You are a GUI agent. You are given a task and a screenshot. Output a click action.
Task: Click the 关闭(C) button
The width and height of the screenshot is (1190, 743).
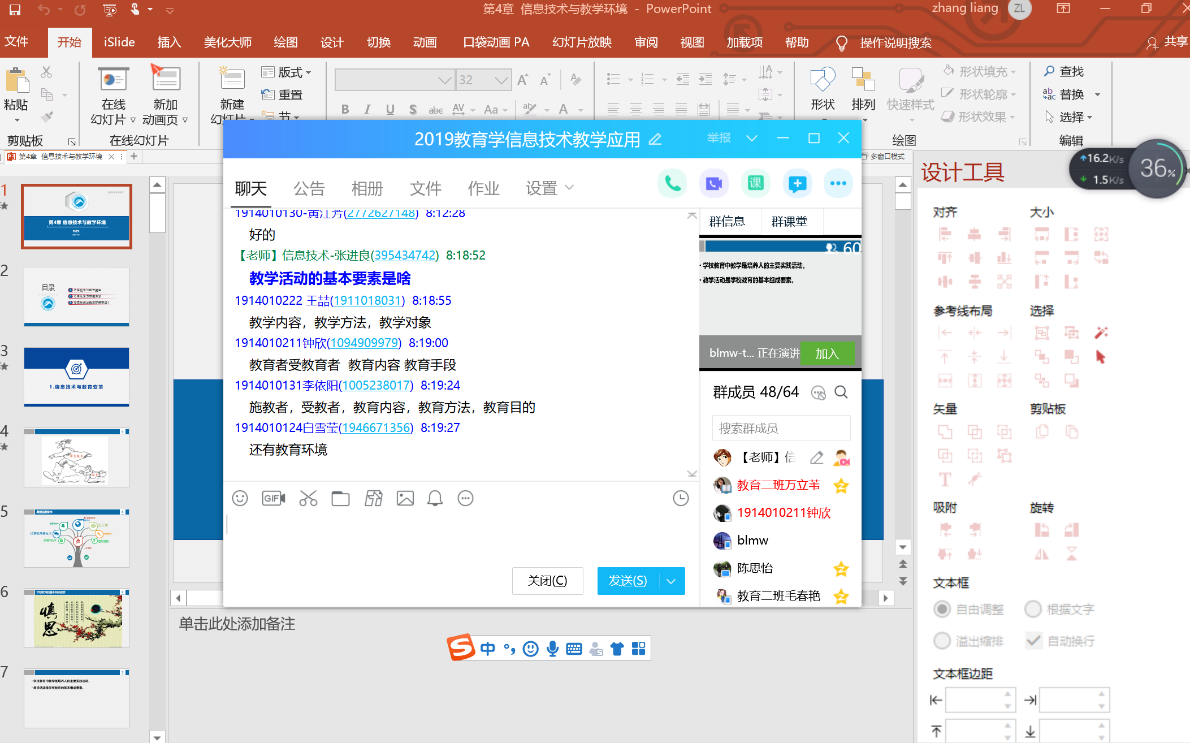[547, 581]
